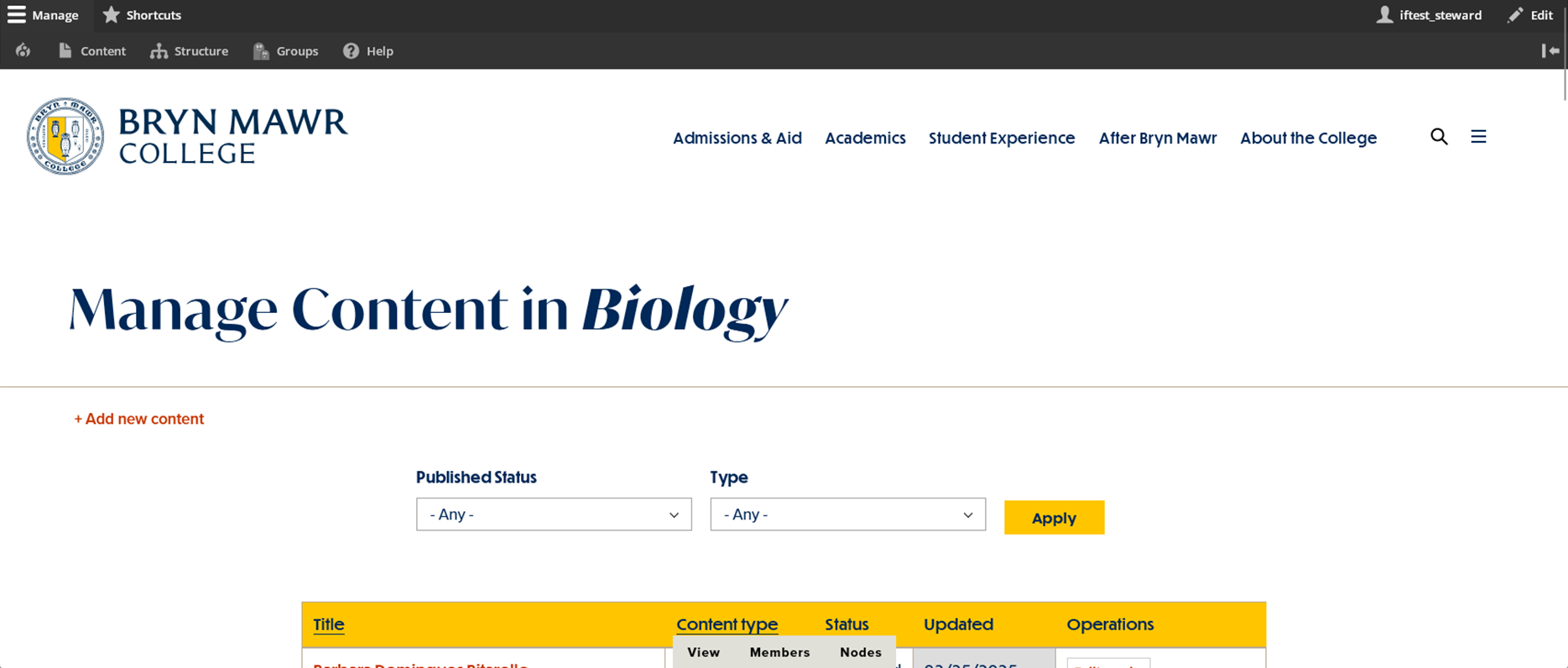Viewport: 1568px width, 668px height.
Task: Open the iftest_steward account link
Action: (x=1440, y=15)
